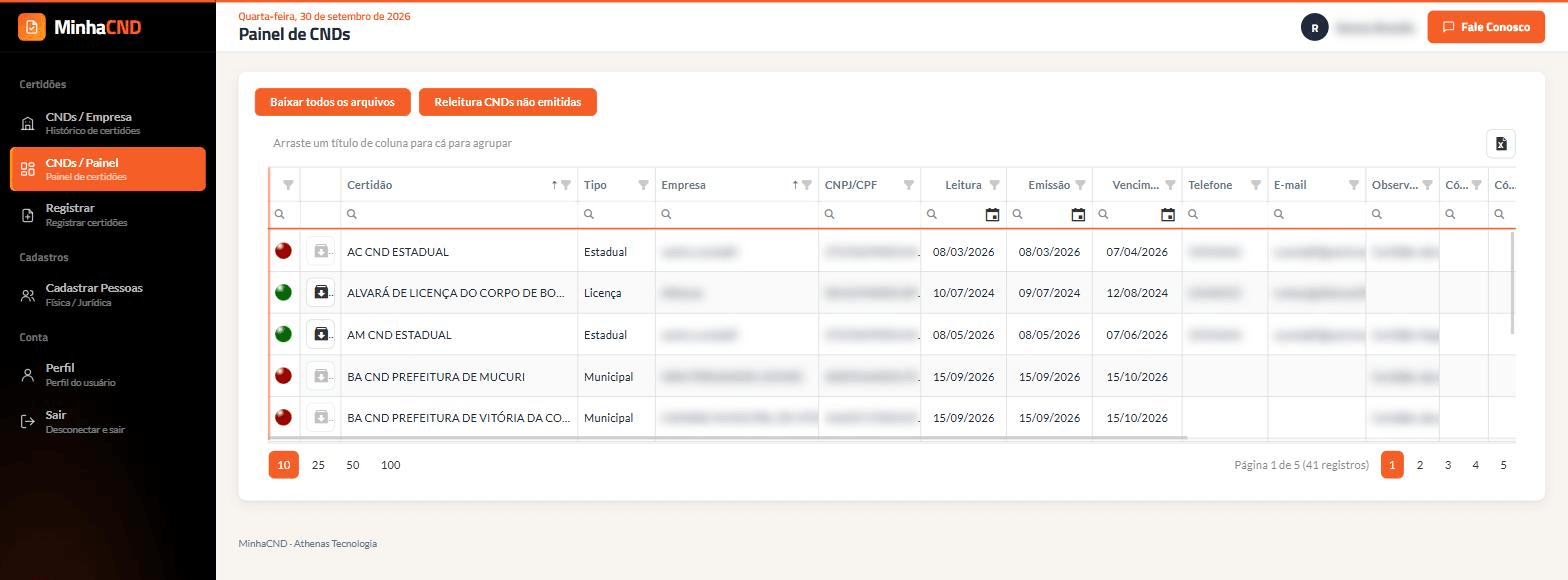
Task: Click the Registrar document-plus icon in sidebar
Action: pos(28,215)
